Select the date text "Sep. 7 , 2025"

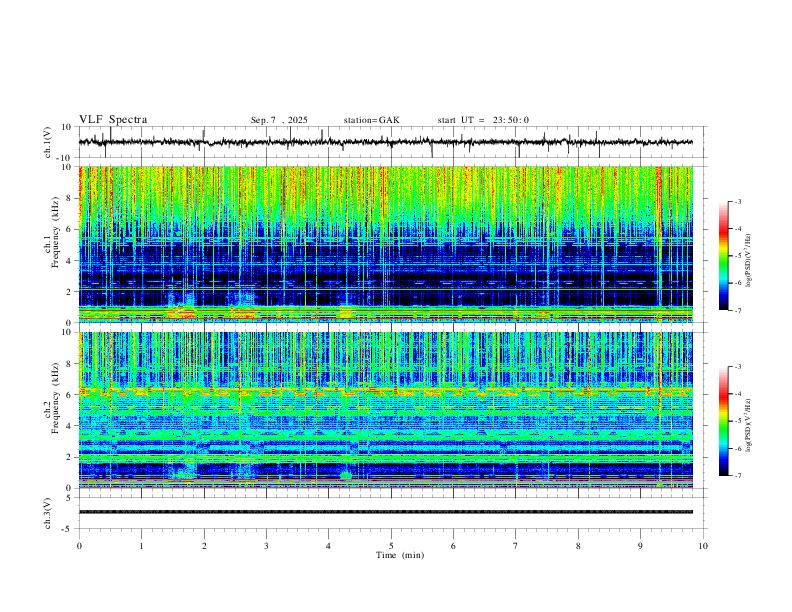tap(279, 120)
